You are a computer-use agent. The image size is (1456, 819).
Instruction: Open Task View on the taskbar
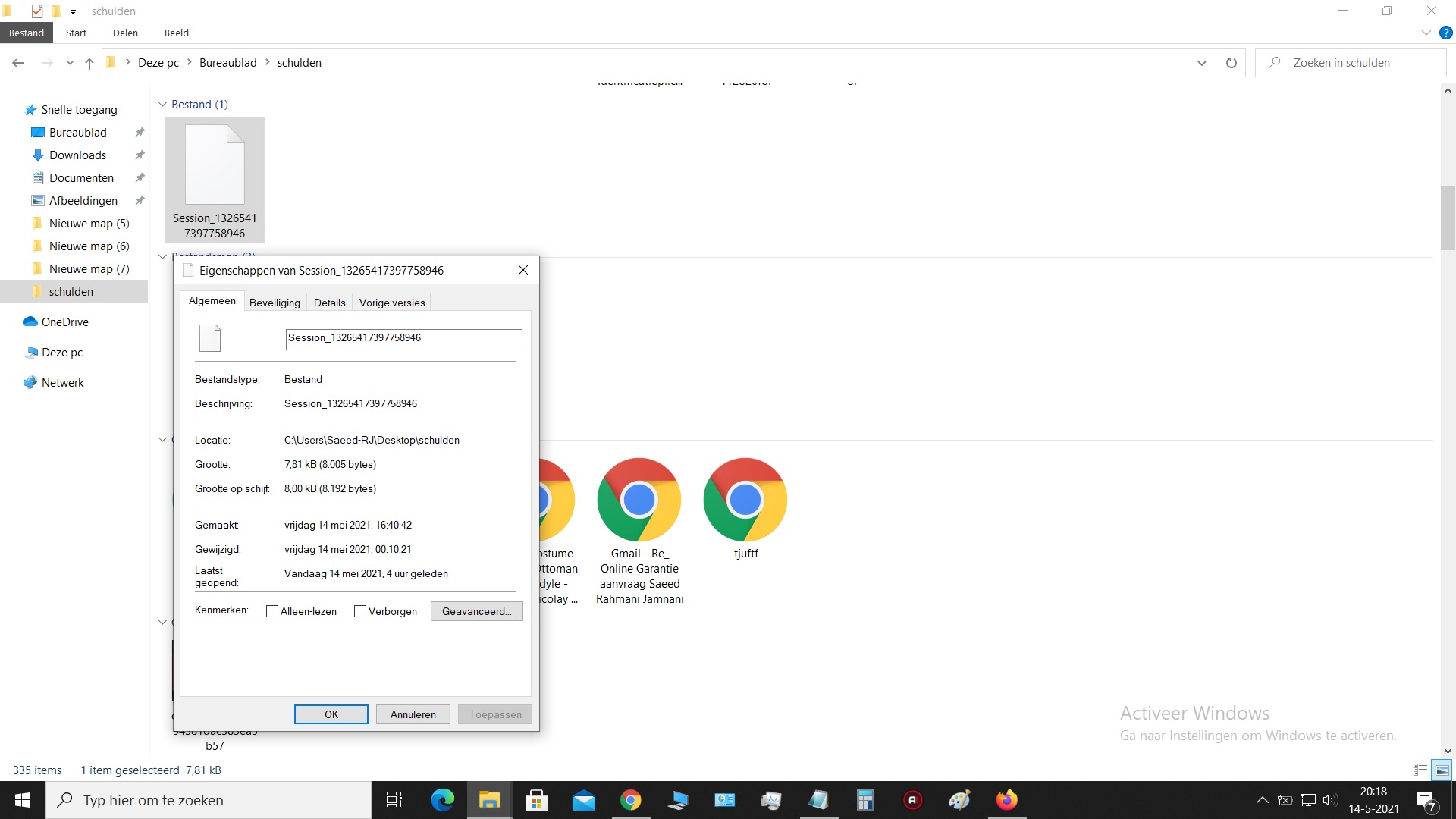394,800
